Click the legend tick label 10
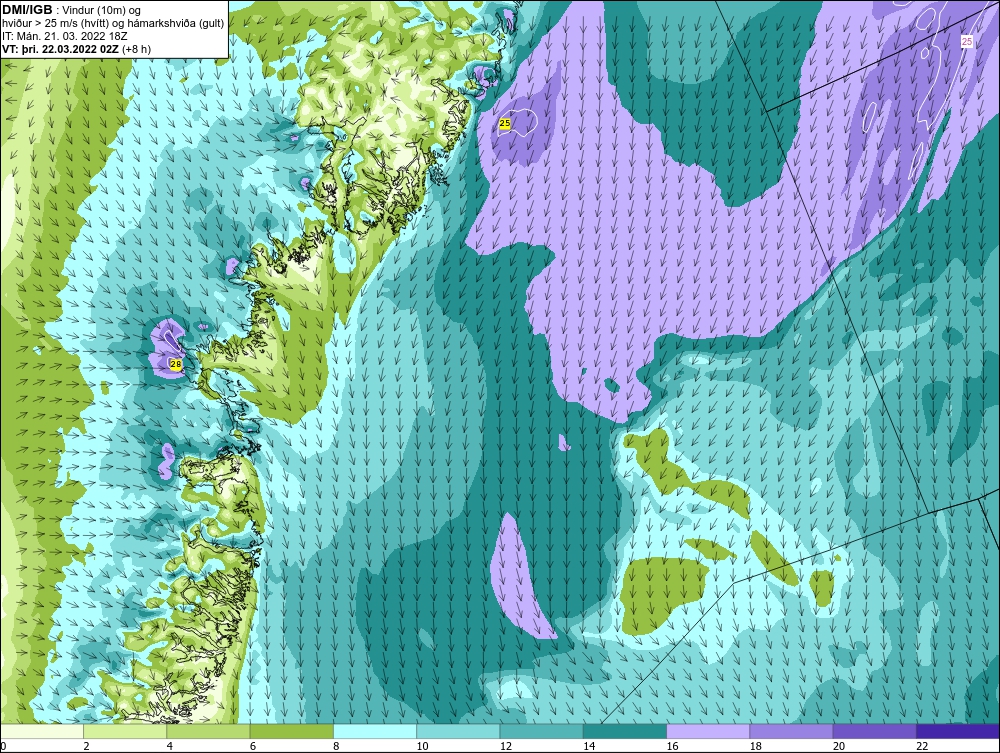 [x=422, y=746]
